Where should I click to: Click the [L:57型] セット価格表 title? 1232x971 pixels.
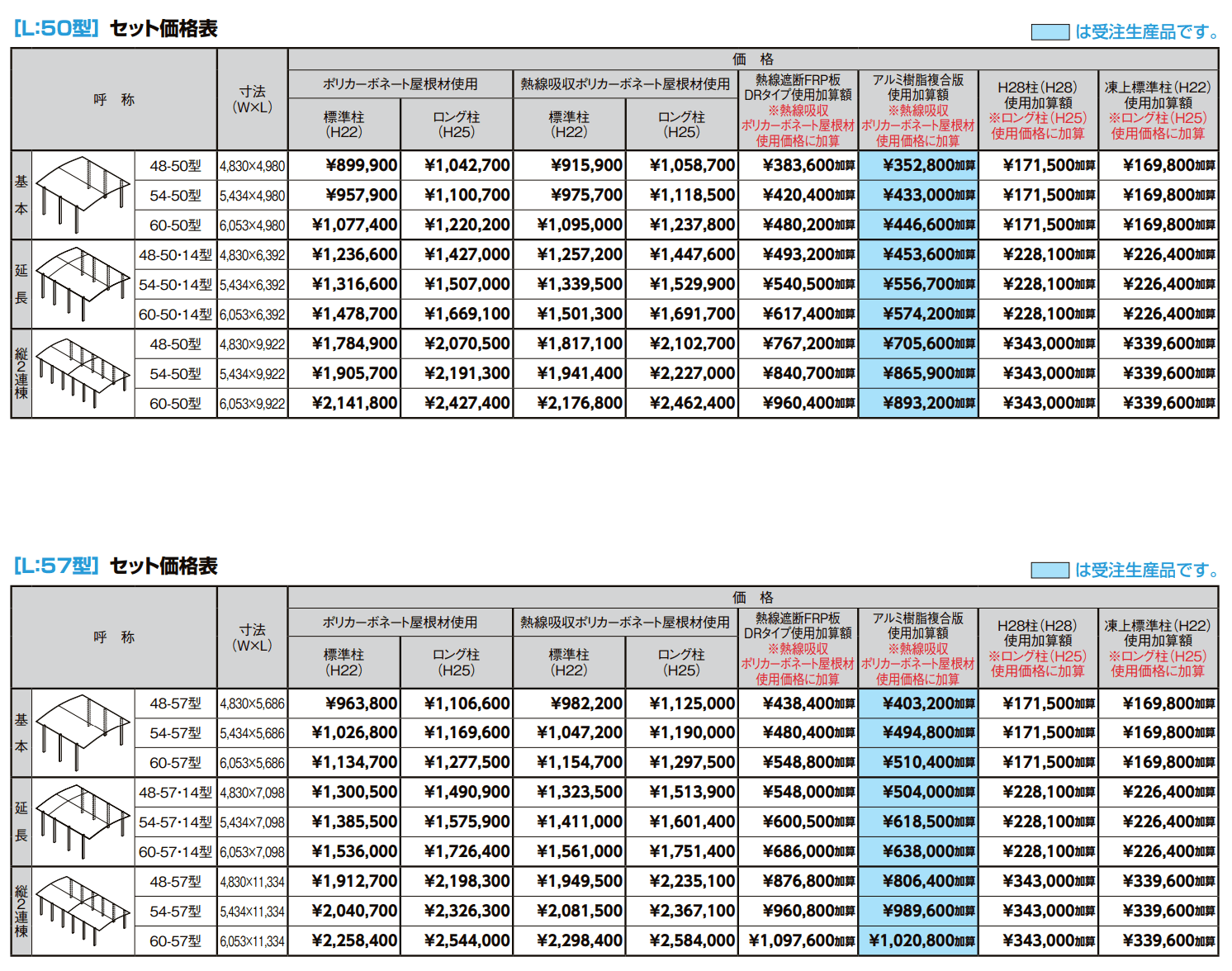(116, 566)
